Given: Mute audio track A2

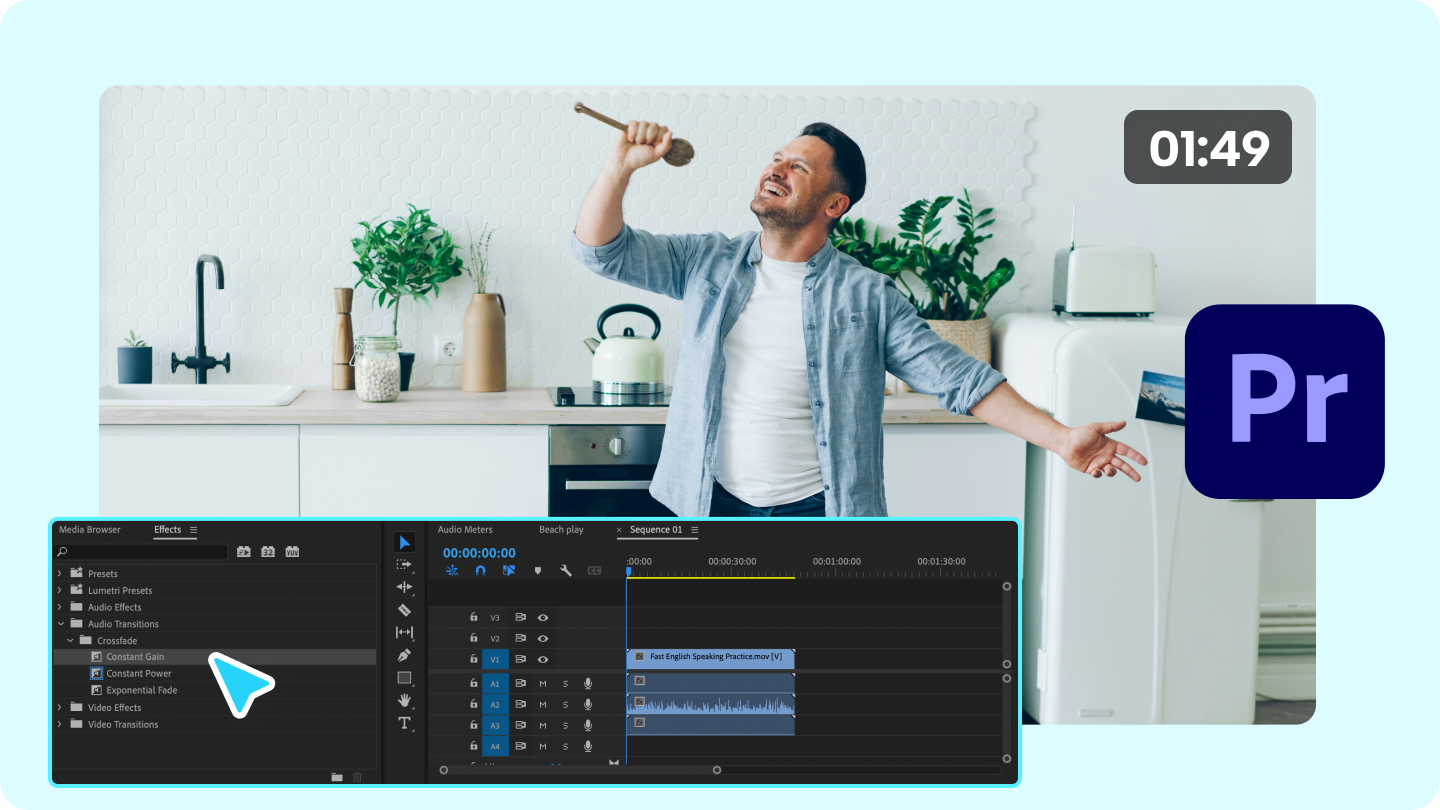Looking at the screenshot, I should [542, 703].
